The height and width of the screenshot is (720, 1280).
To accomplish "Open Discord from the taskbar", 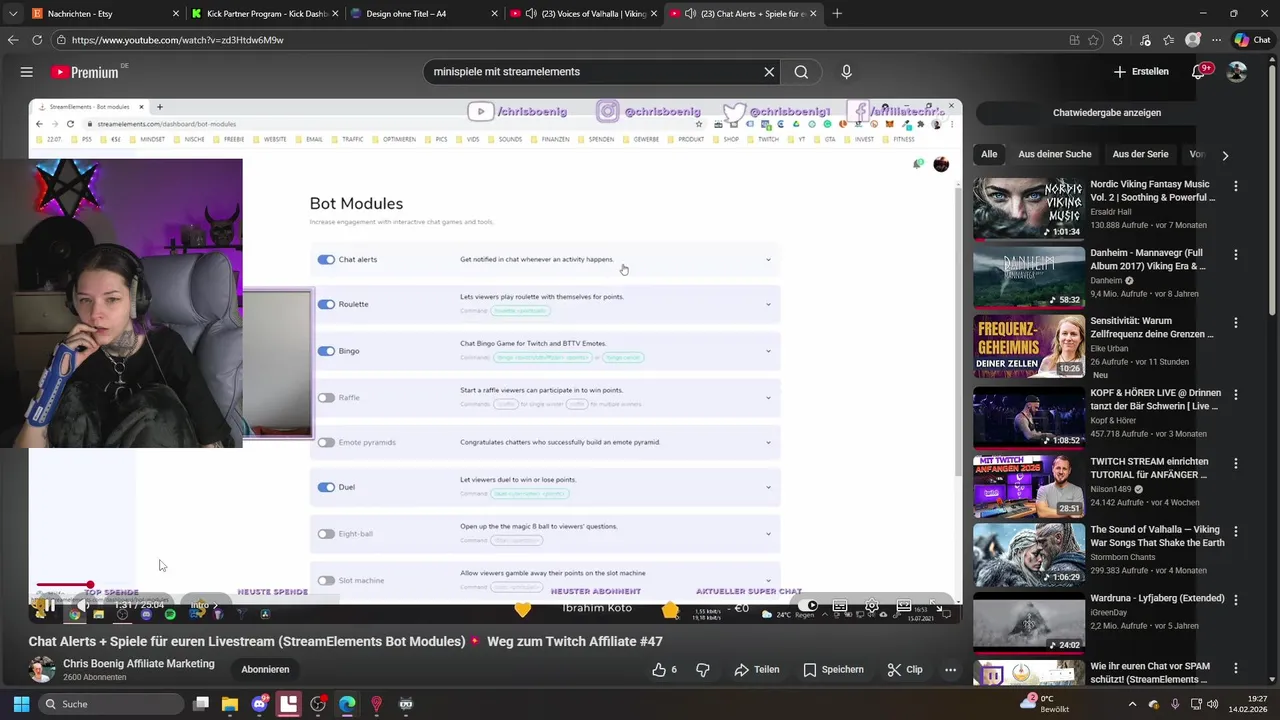I will point(260,704).
